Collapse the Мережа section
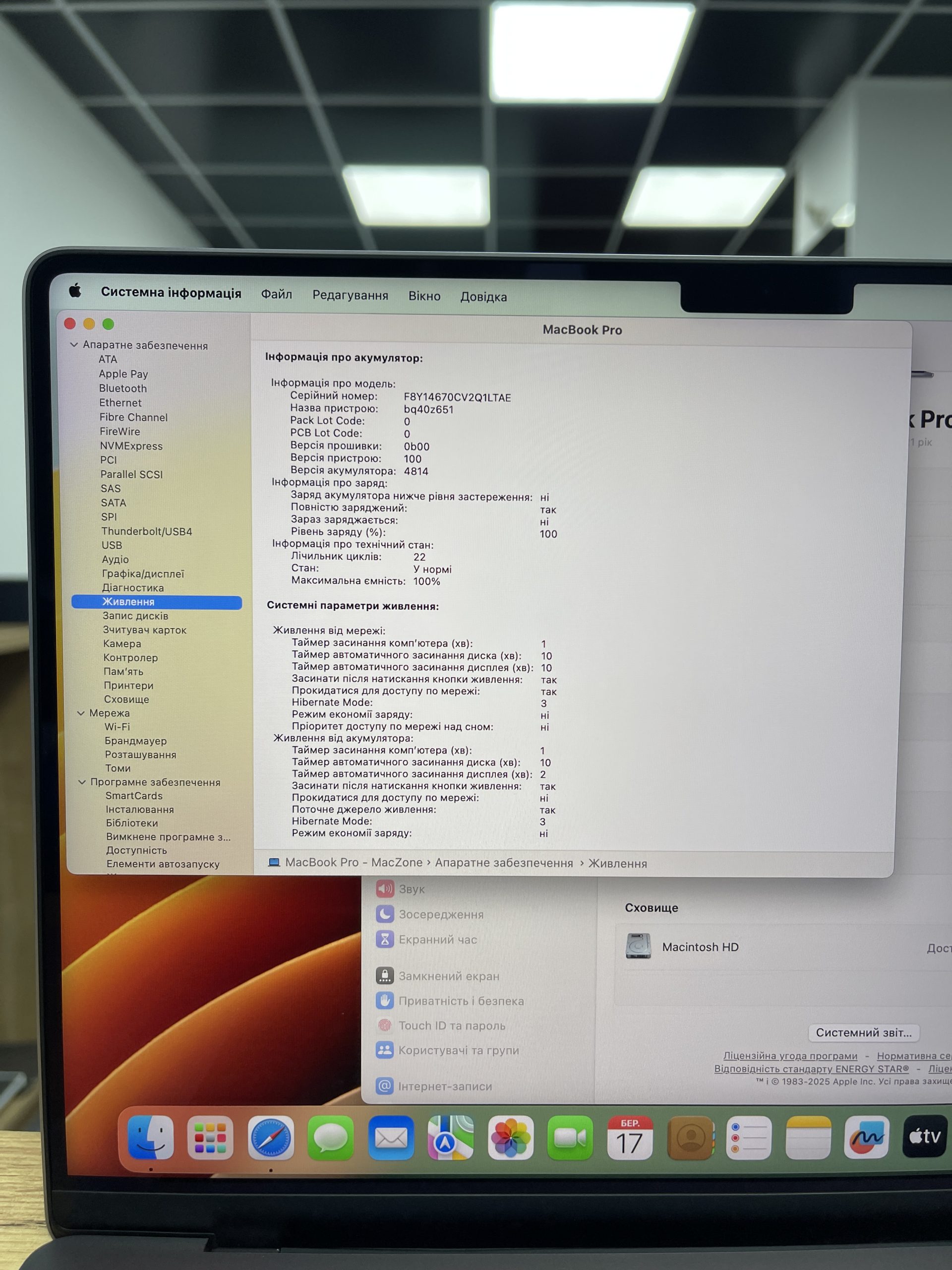The width and height of the screenshot is (952, 1270). click(81, 713)
